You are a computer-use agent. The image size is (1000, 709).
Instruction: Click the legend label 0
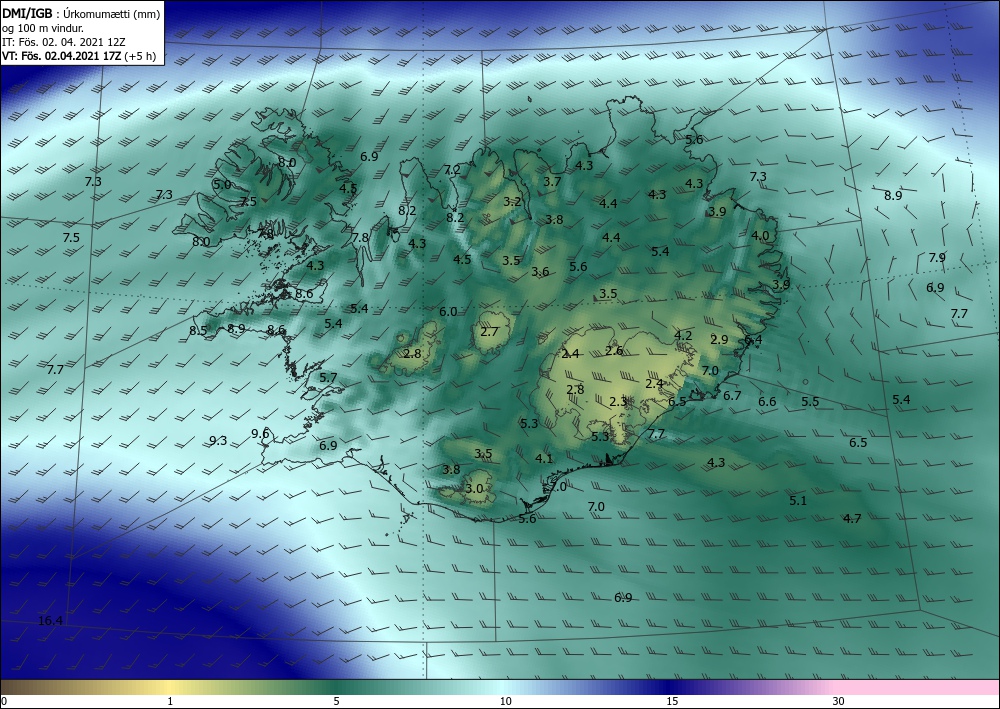coord(4,701)
